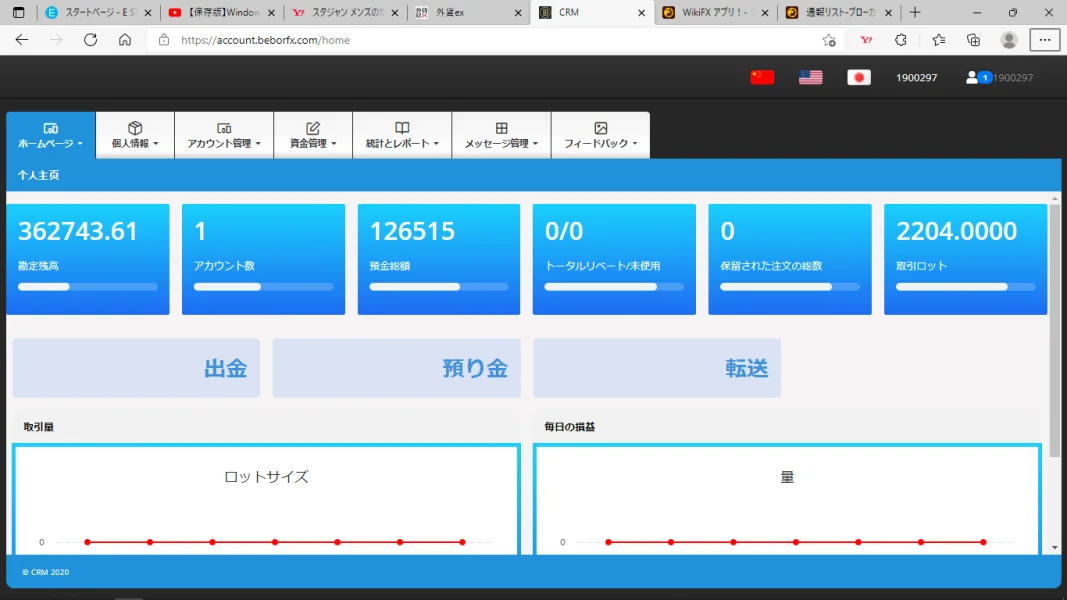1067x600 pixels.
Task: Switch language to English flag
Action: coord(810,75)
